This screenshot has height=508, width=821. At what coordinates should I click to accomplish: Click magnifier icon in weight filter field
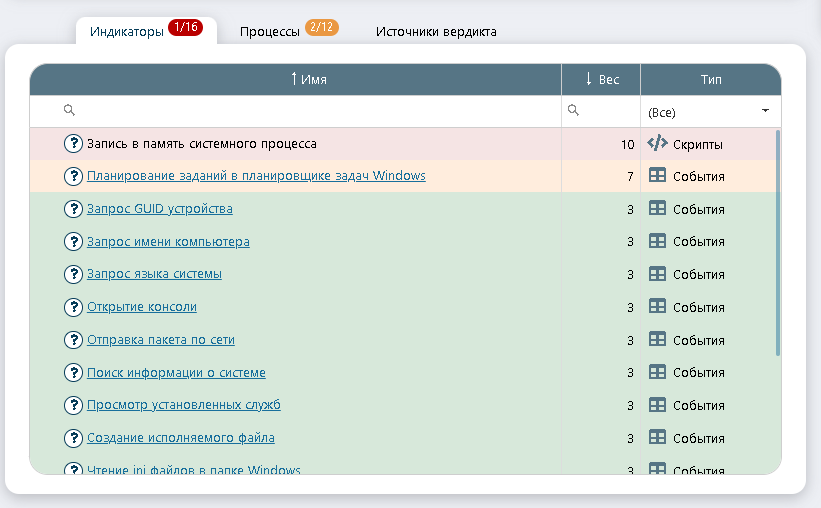[573, 111]
